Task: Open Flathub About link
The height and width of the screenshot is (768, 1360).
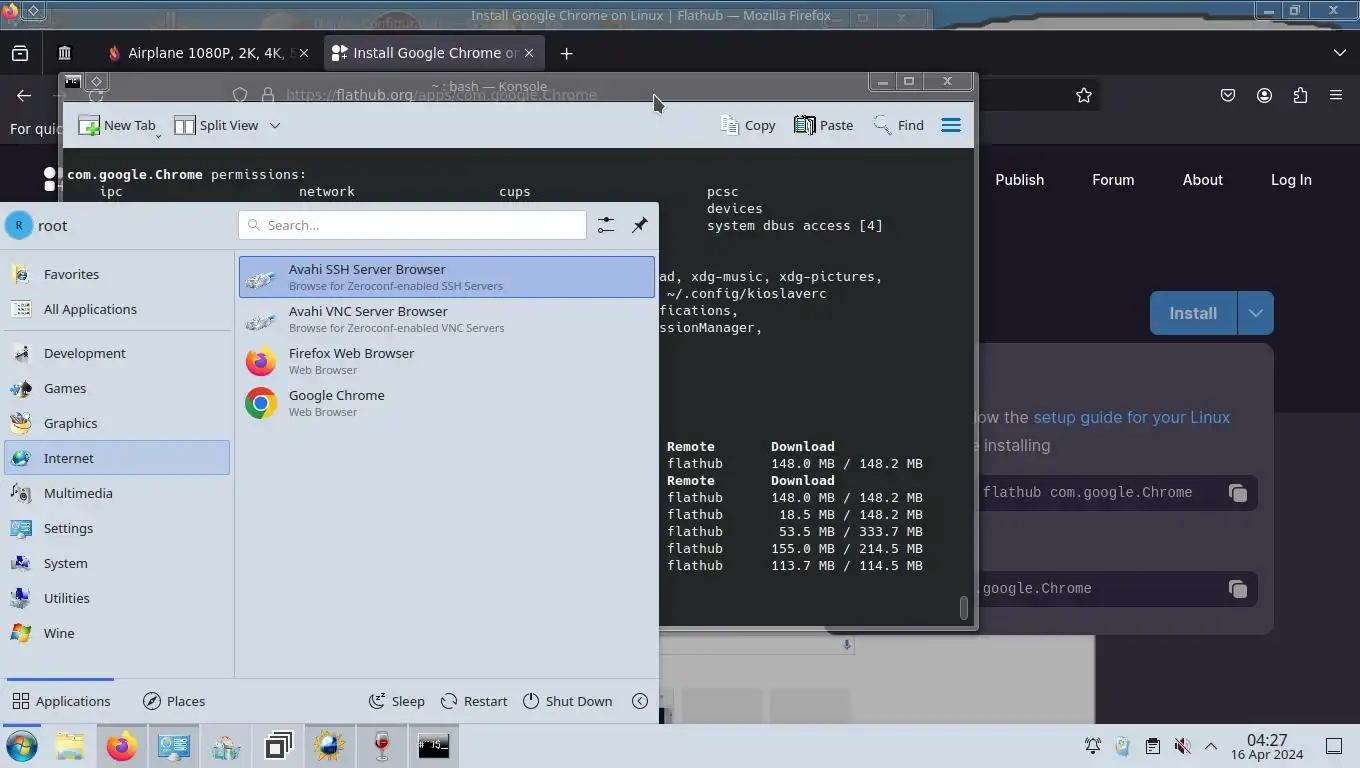Action: pyautogui.click(x=1203, y=180)
